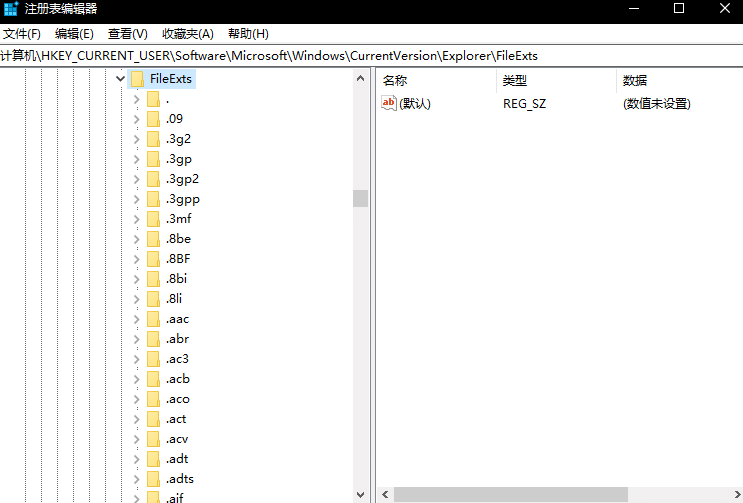Expand the .3gp2 key
Image resolution: width=743 pixels, height=503 pixels.
137,179
